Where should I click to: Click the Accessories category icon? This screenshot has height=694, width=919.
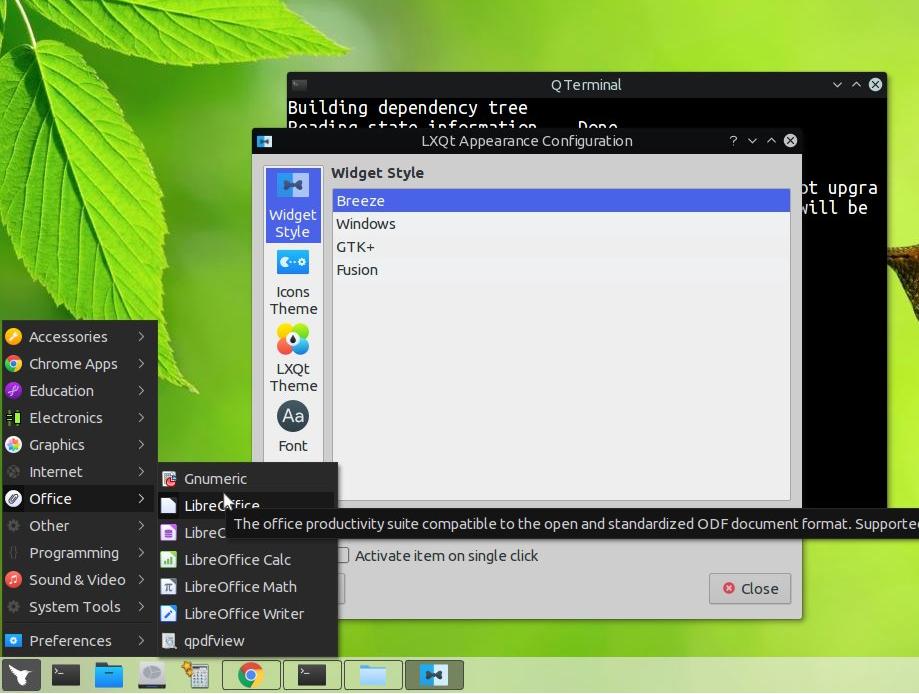pos(13,336)
